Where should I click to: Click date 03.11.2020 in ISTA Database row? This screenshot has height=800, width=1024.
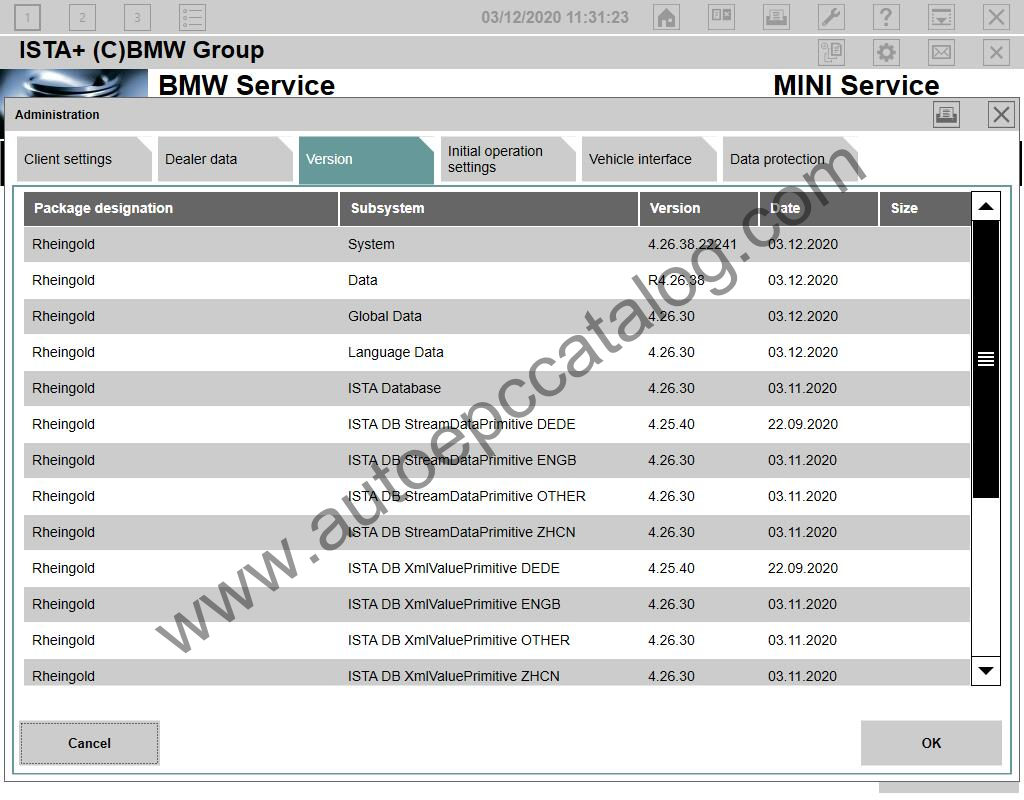(x=802, y=388)
